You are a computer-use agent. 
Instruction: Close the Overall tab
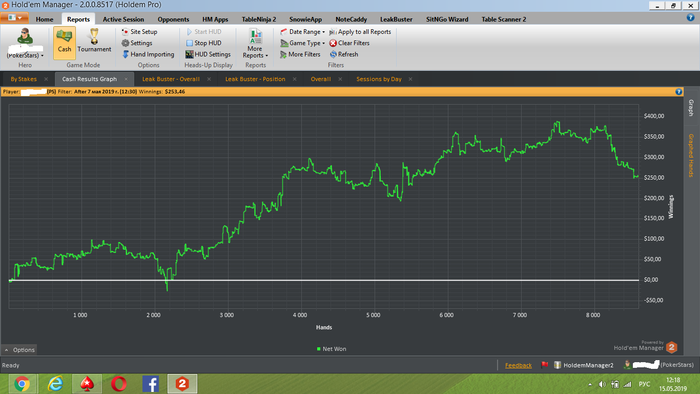(x=340, y=79)
